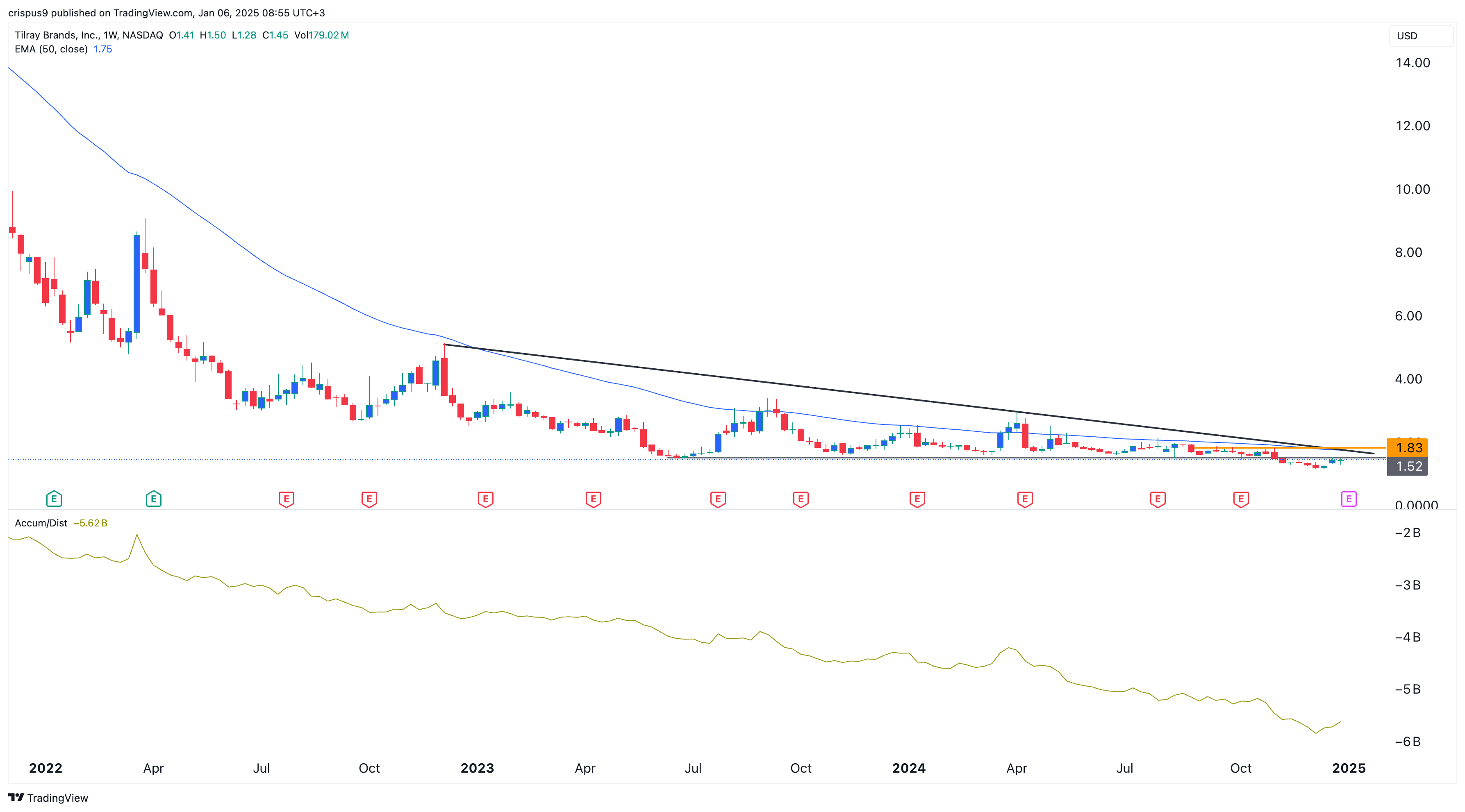The image size is (1465, 812).
Task: Click the −4 B axis label
Action: pyautogui.click(x=1408, y=637)
